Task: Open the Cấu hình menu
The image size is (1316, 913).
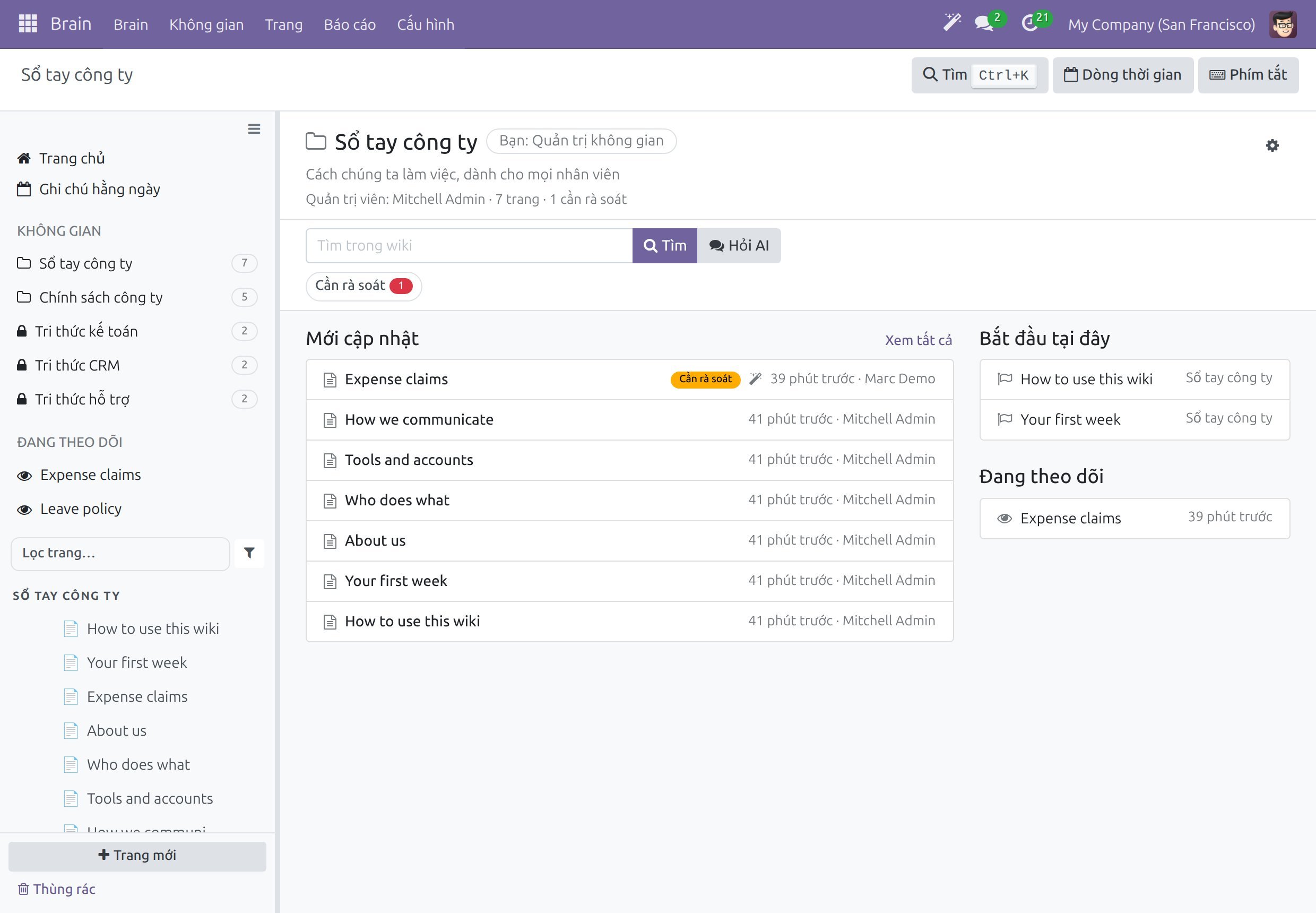Action: 426,24
